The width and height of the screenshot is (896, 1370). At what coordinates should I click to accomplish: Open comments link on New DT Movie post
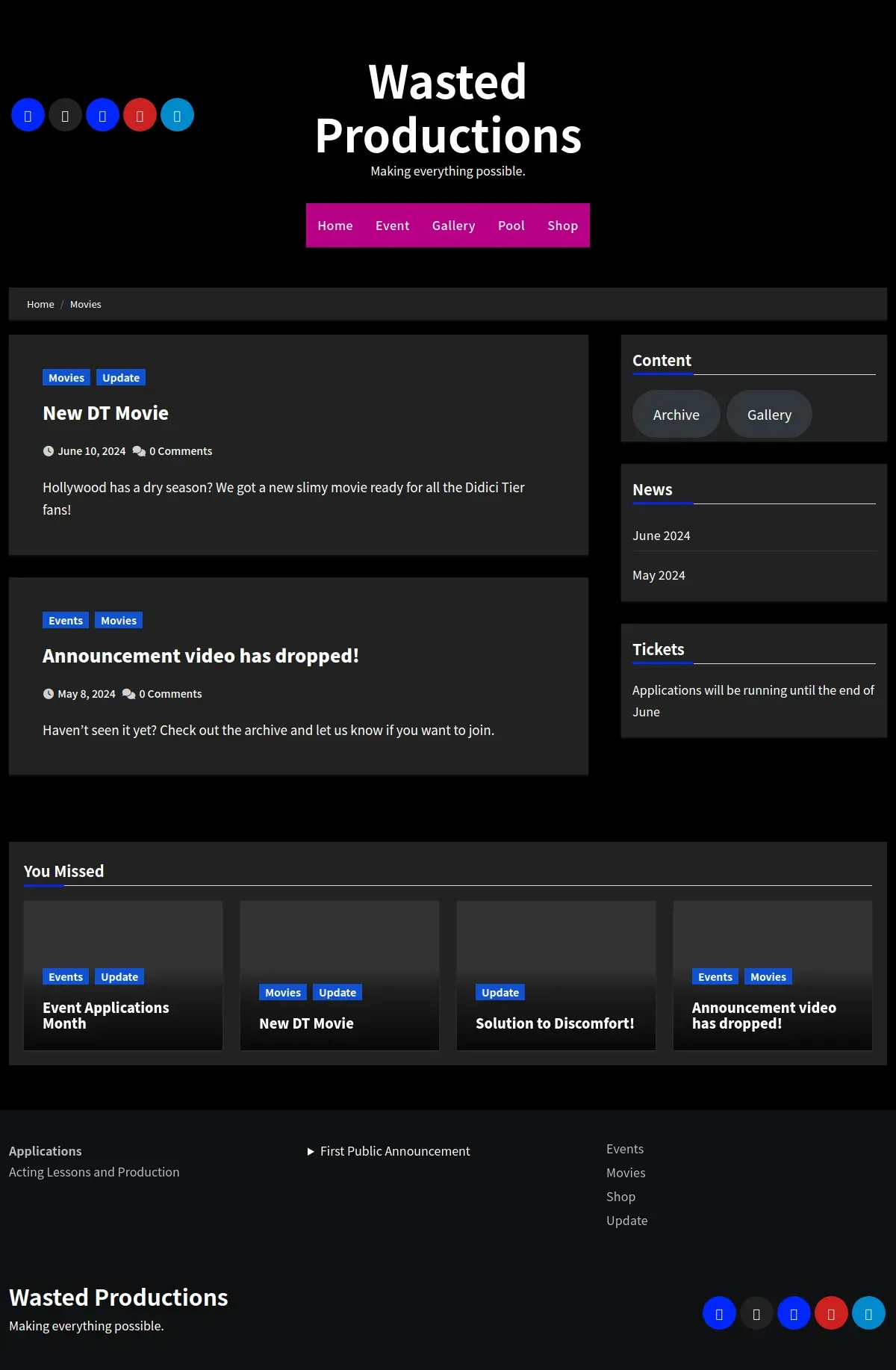click(x=181, y=451)
